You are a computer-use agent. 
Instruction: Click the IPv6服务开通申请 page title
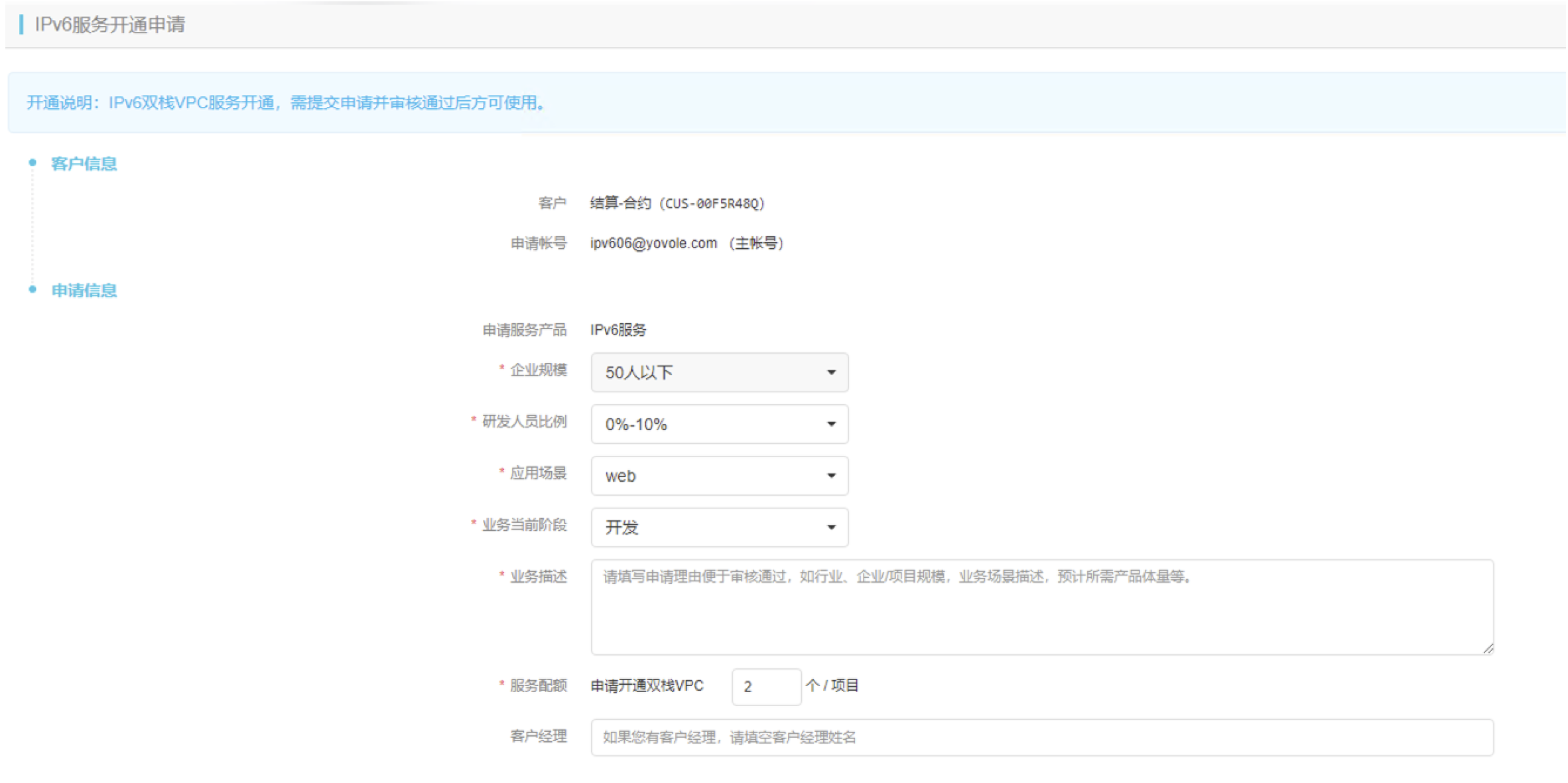click(110, 25)
